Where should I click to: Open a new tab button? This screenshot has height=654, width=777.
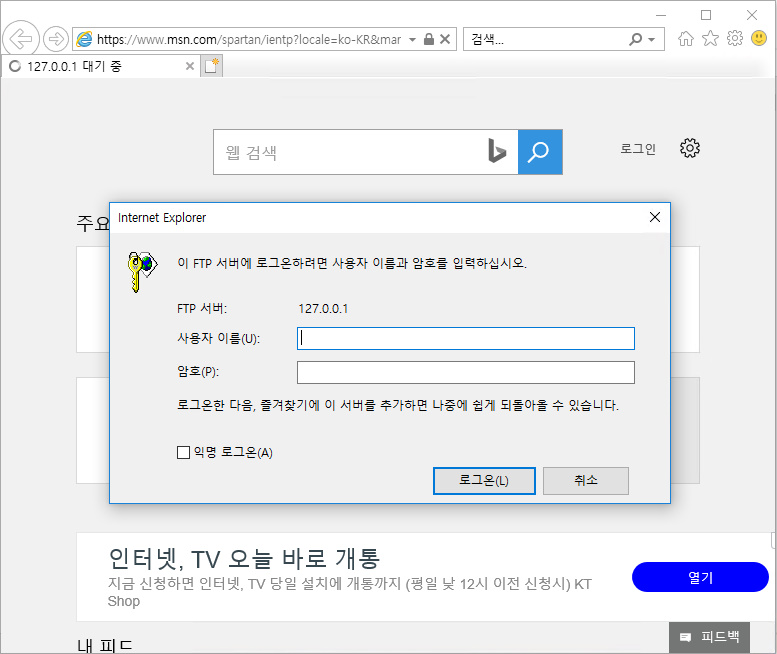212,66
